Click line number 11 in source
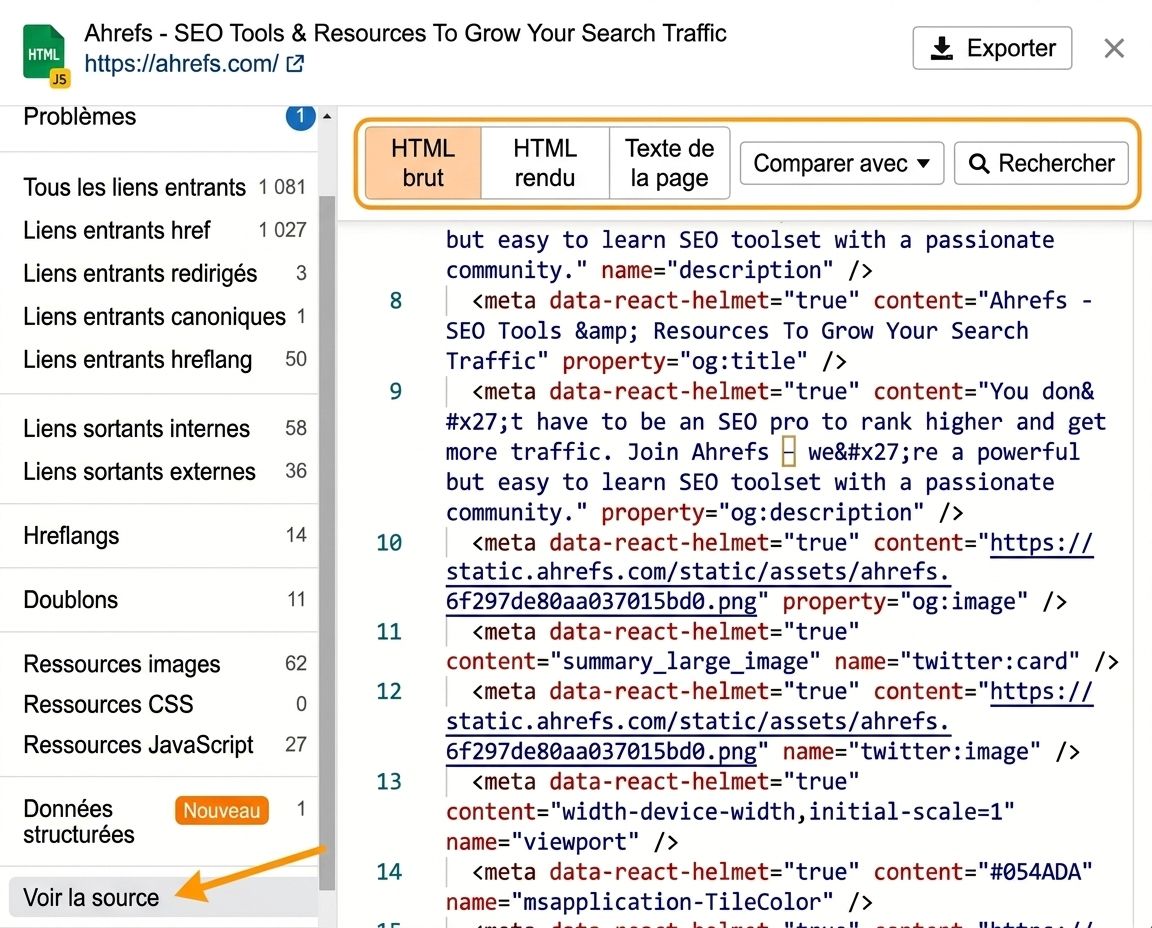The height and width of the screenshot is (928, 1152). (x=389, y=632)
